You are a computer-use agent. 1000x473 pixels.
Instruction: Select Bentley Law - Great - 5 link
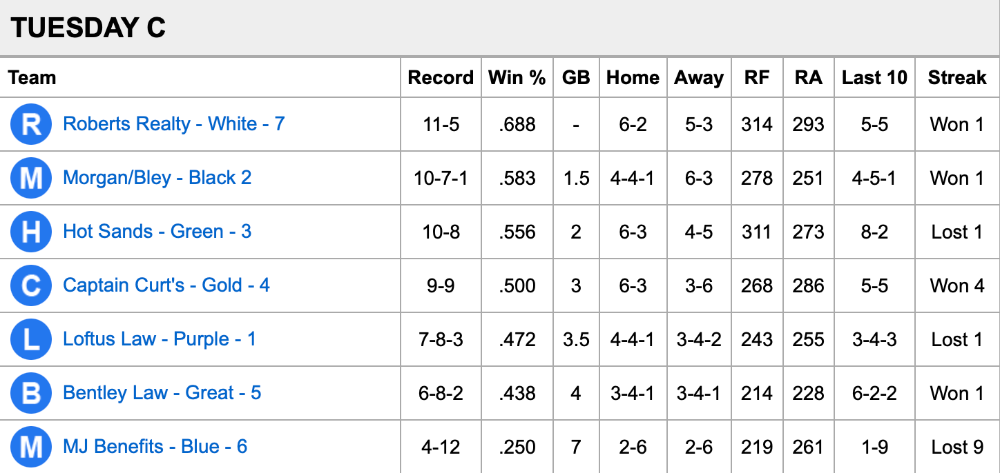pyautogui.click(x=162, y=393)
